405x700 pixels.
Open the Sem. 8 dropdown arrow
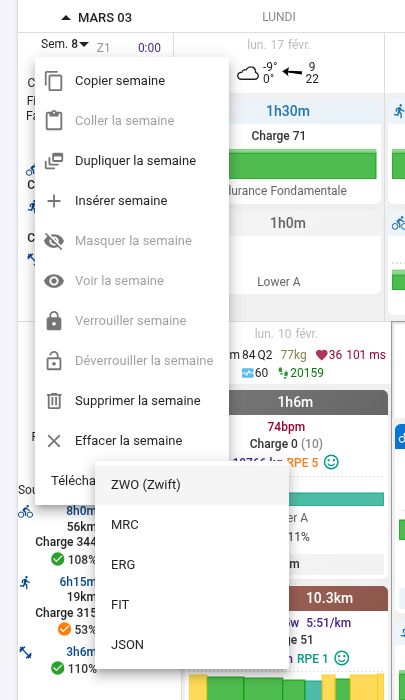click(84, 44)
